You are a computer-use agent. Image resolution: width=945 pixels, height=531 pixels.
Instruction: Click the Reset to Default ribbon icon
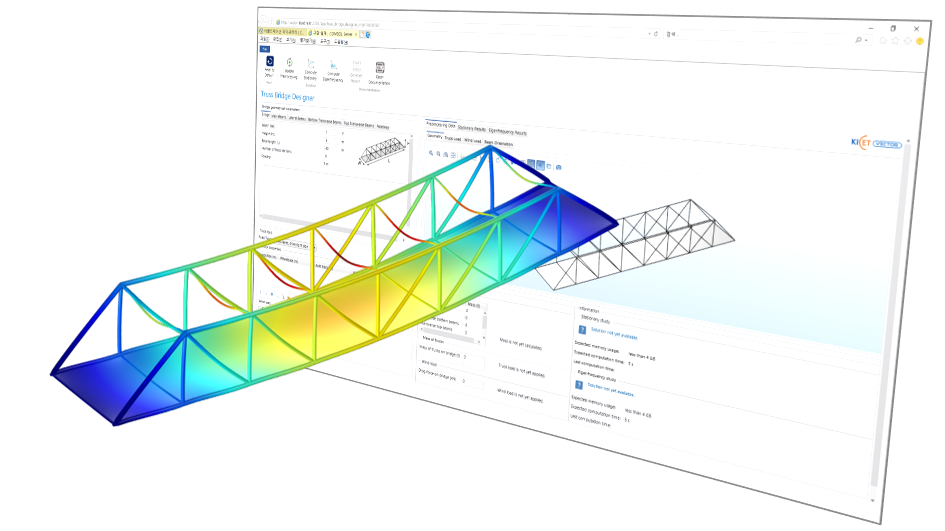click(x=269, y=62)
